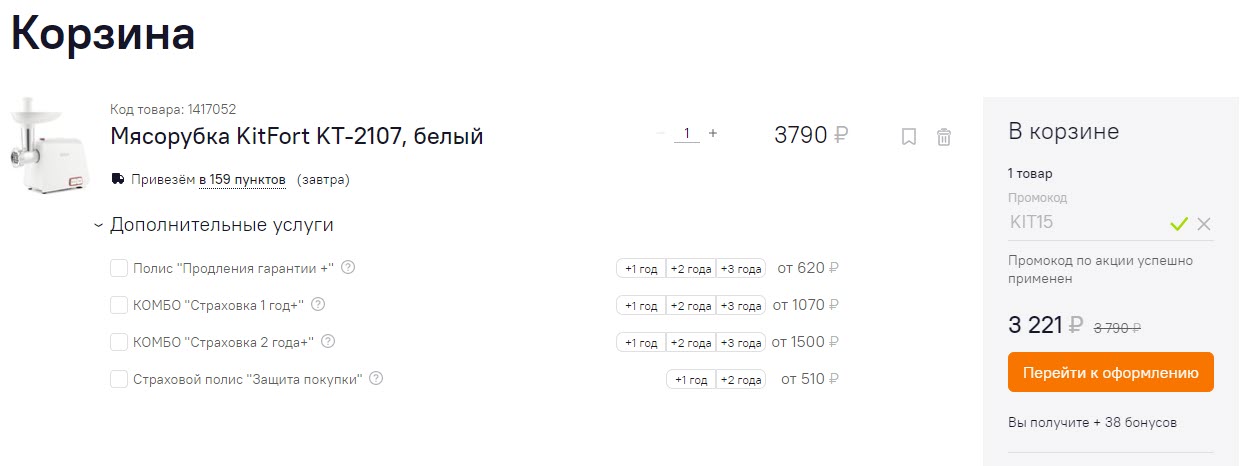The image size is (1243, 466).
Task: Enable the "Продления гарантии +" policy checkbox
Action: [x=119, y=268]
